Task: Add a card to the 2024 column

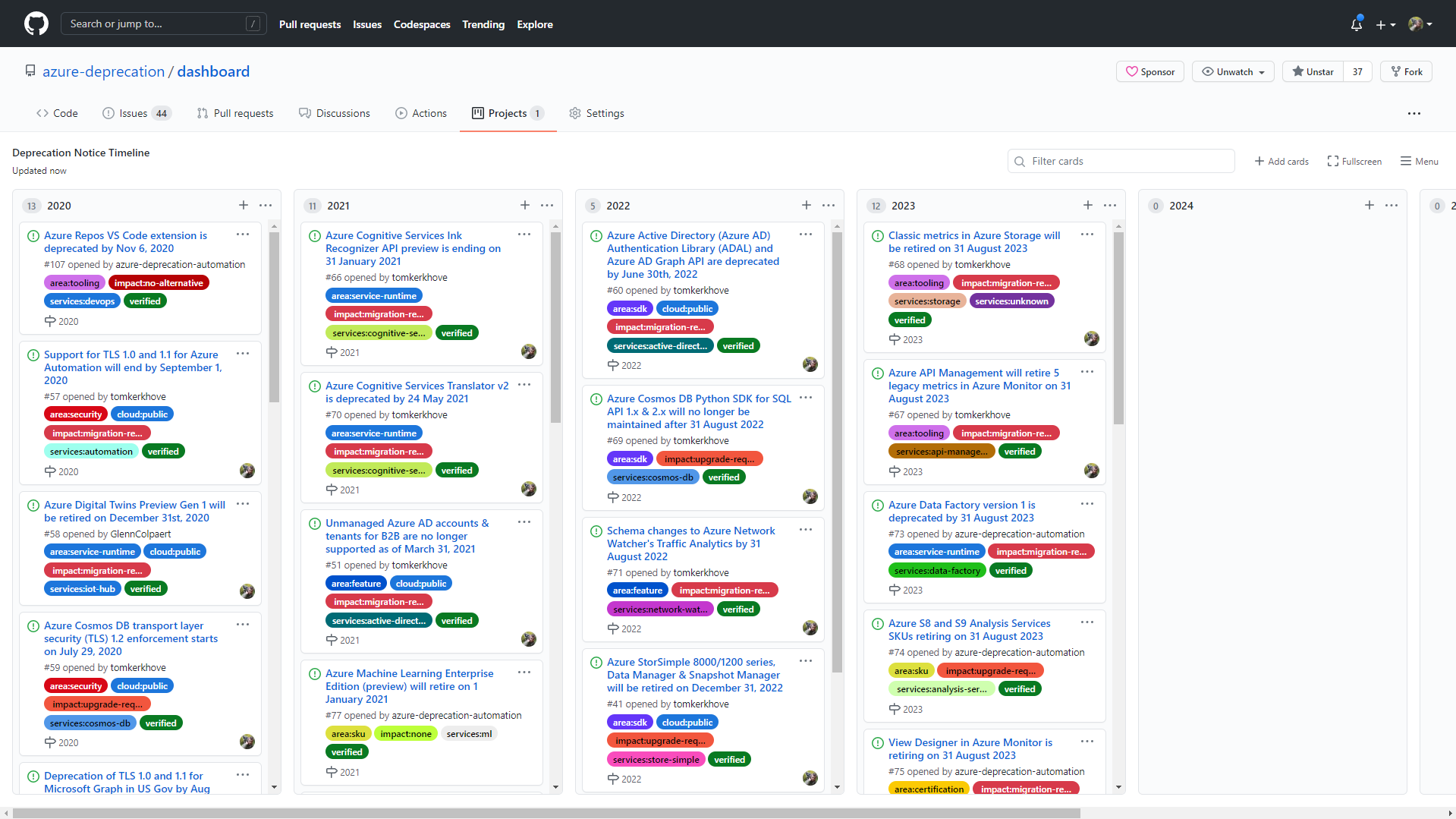Action: point(1370,205)
